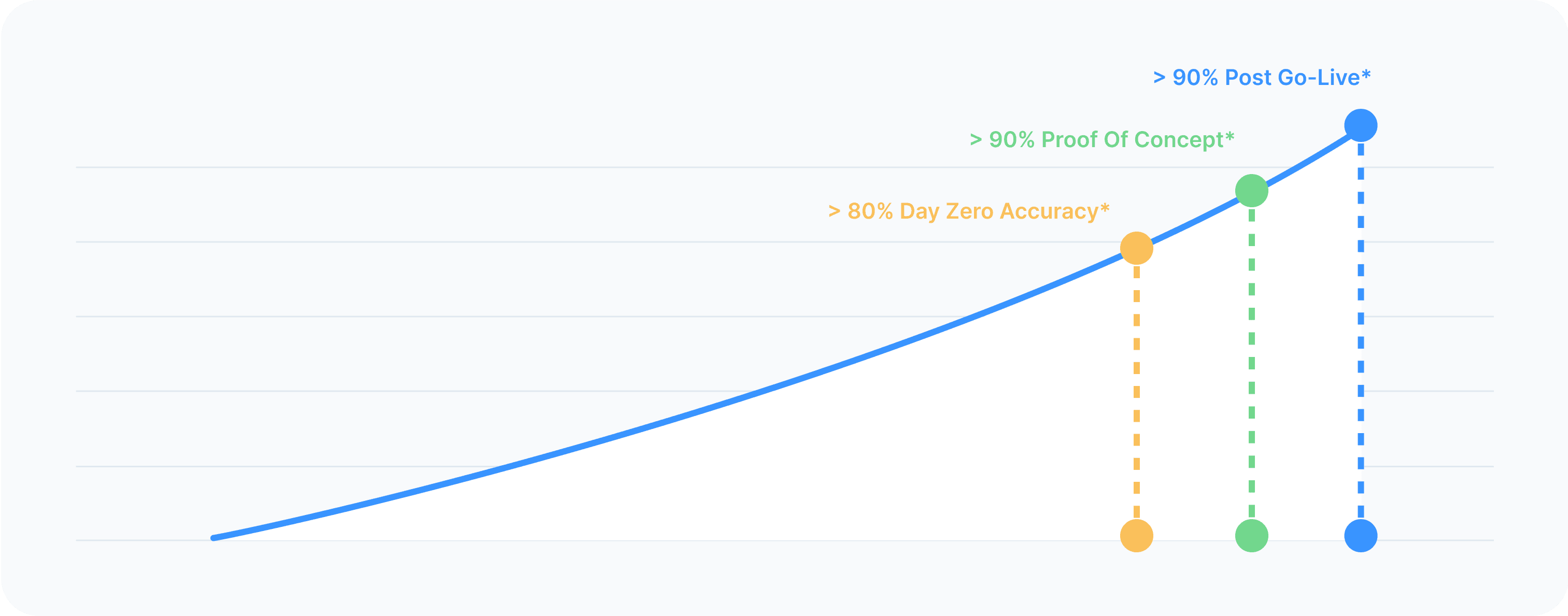Viewport: 1568px width, 616px height.
Task: Select the blue dot on the baseline
Action: (1361, 536)
